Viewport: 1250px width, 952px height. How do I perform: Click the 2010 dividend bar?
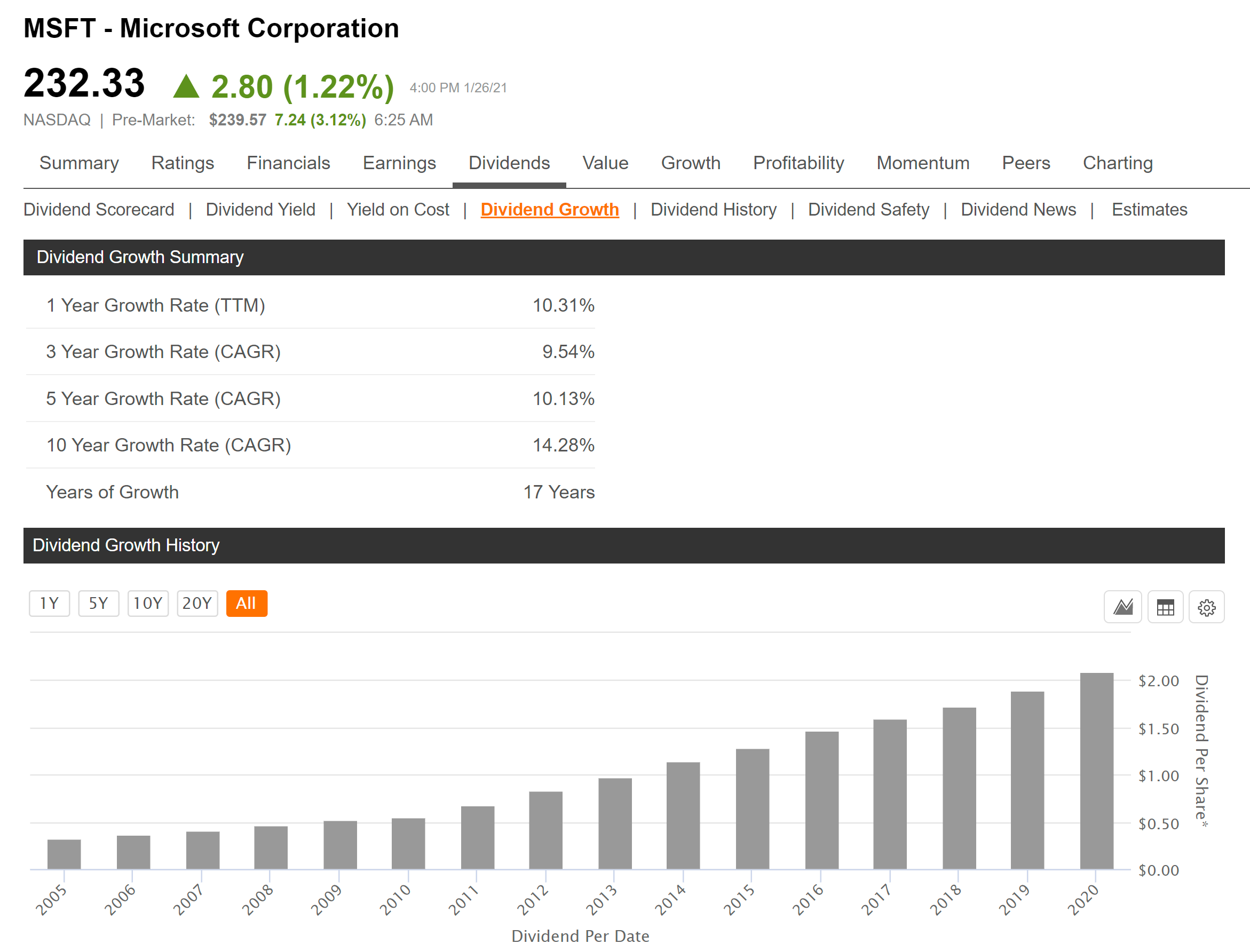(408, 843)
